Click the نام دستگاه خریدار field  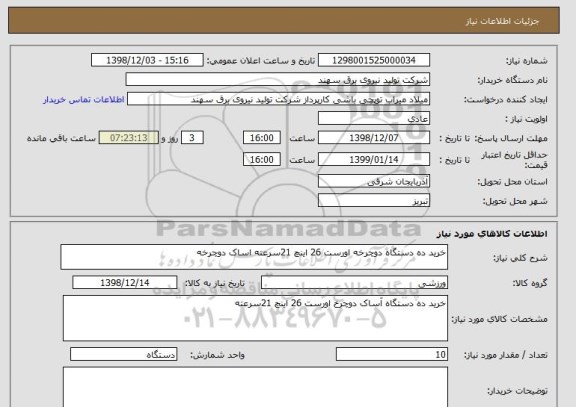[x=278, y=79]
